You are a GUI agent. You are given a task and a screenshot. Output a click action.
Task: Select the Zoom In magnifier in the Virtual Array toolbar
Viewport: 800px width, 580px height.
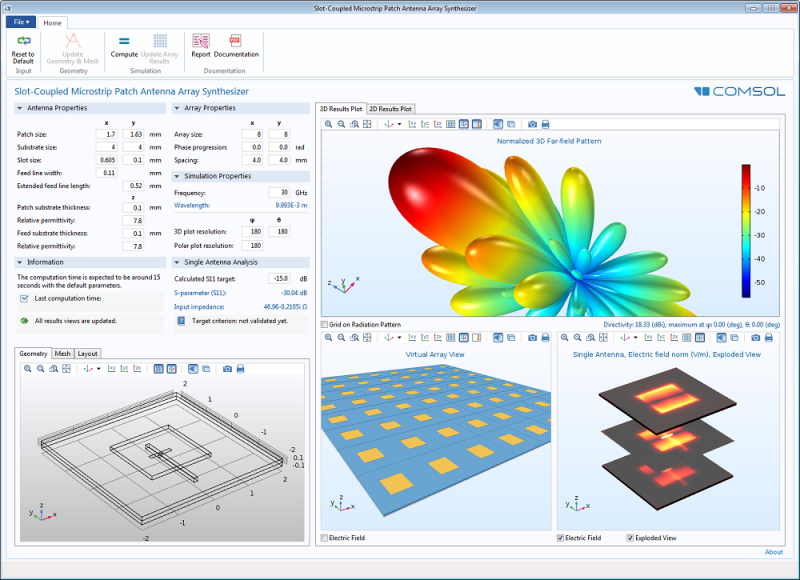point(328,338)
